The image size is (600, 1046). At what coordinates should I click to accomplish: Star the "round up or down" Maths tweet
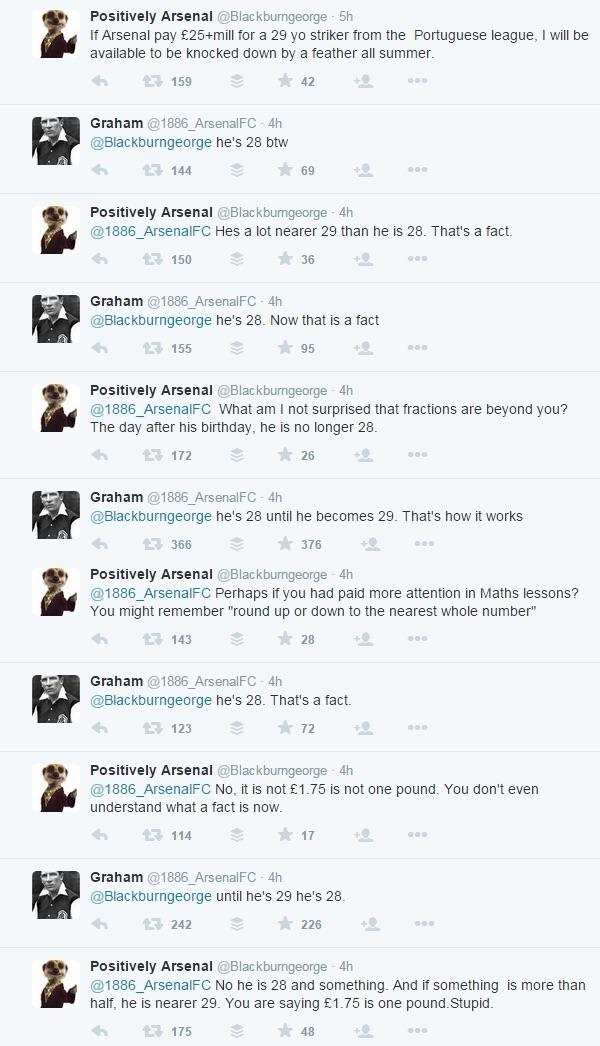coord(285,639)
